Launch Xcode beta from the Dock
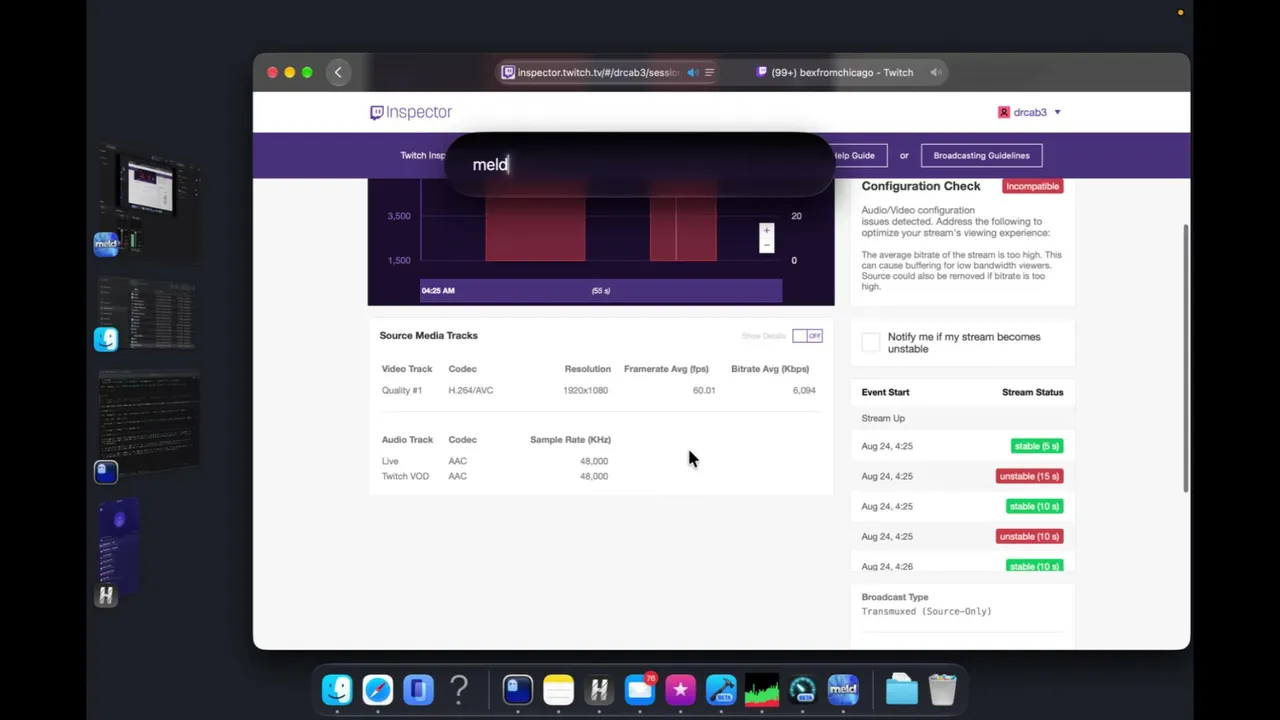Screen dimensions: 1280x720 [721, 690]
